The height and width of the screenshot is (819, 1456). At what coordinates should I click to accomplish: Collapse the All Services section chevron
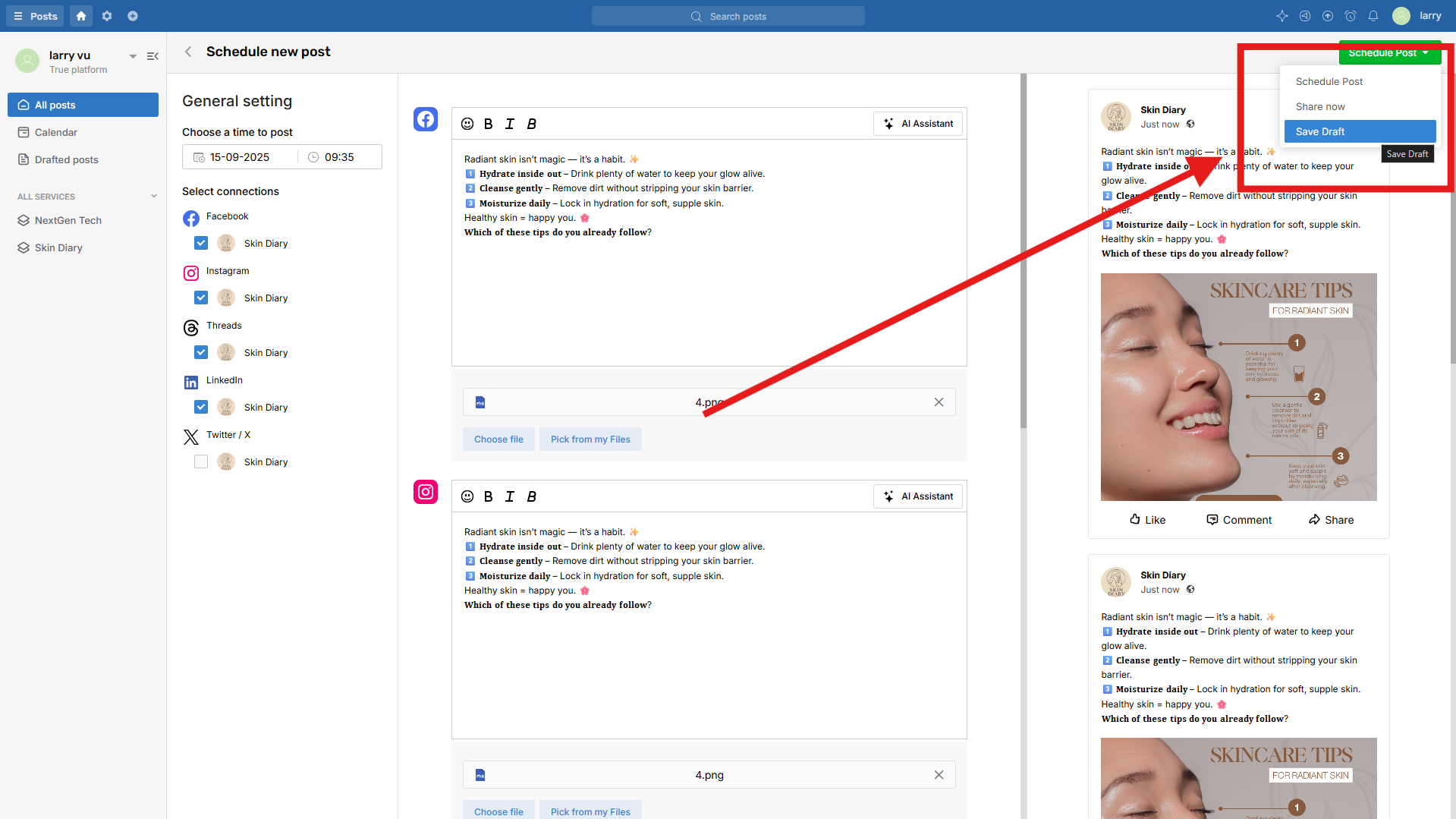coord(154,197)
